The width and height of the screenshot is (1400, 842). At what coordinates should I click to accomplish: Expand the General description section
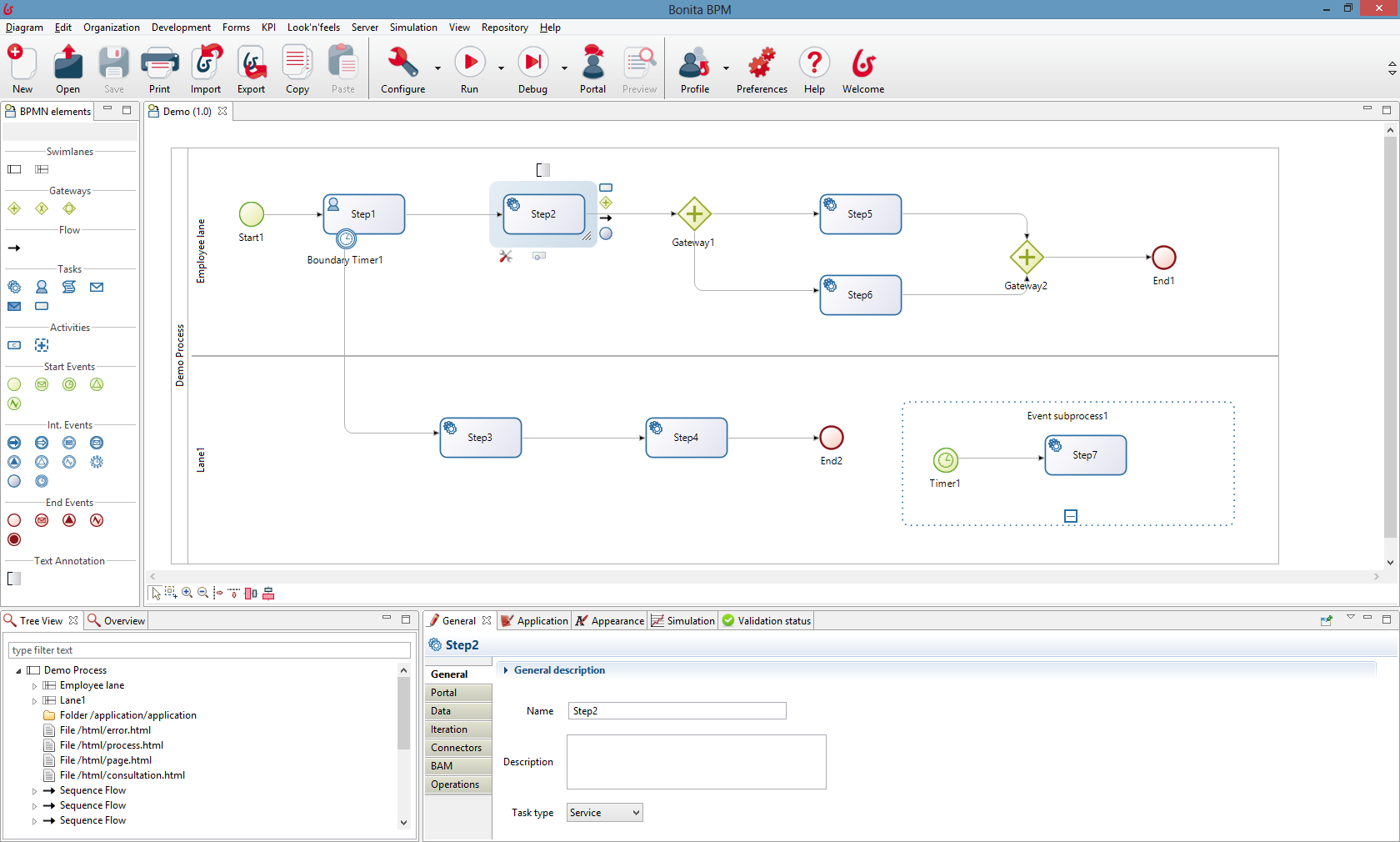pos(506,670)
